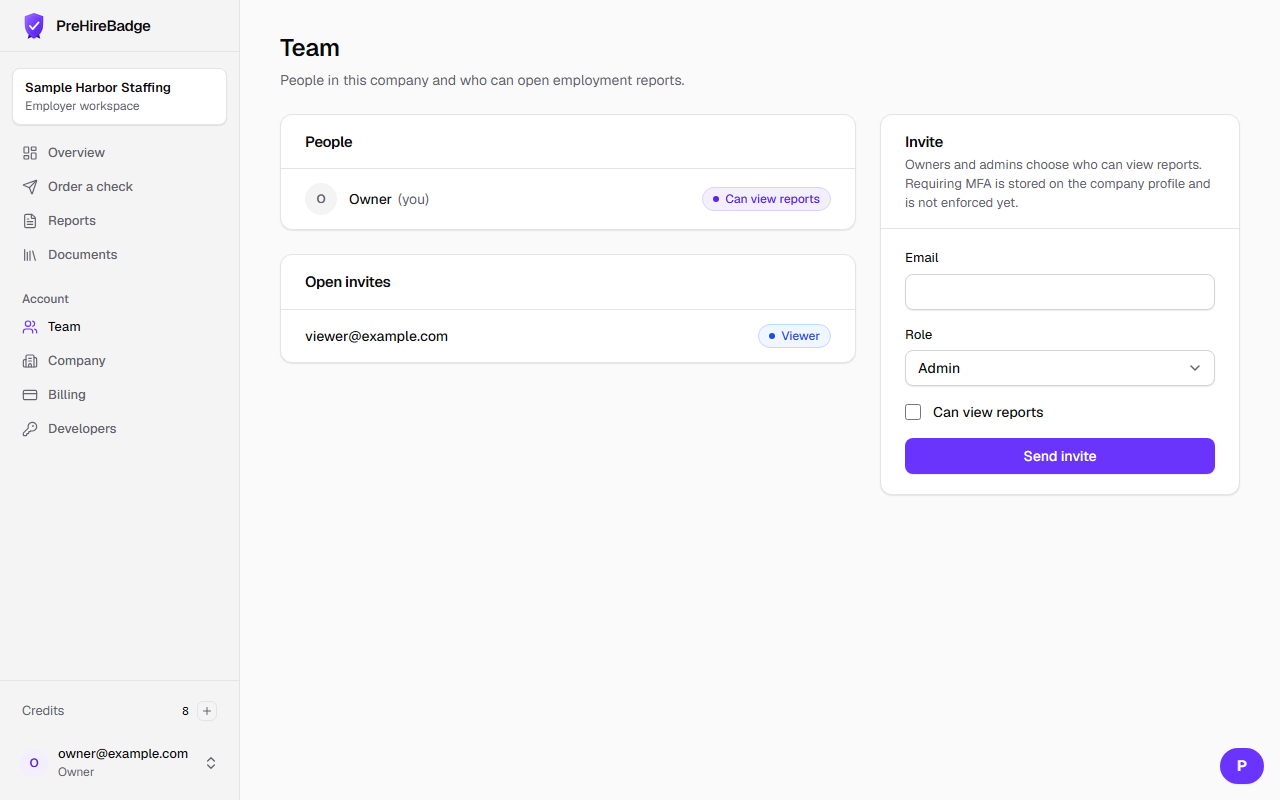Image resolution: width=1280 pixels, height=800 pixels.
Task: Click the owner avatar in the sidebar footer
Action: (x=34, y=763)
